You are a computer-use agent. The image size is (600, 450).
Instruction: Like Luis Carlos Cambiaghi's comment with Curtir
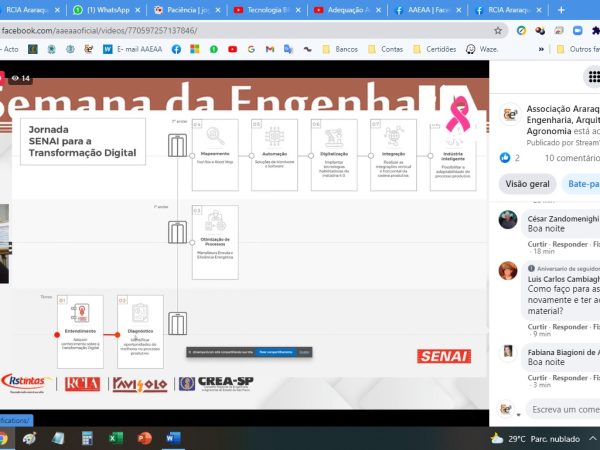pyautogui.click(x=537, y=327)
